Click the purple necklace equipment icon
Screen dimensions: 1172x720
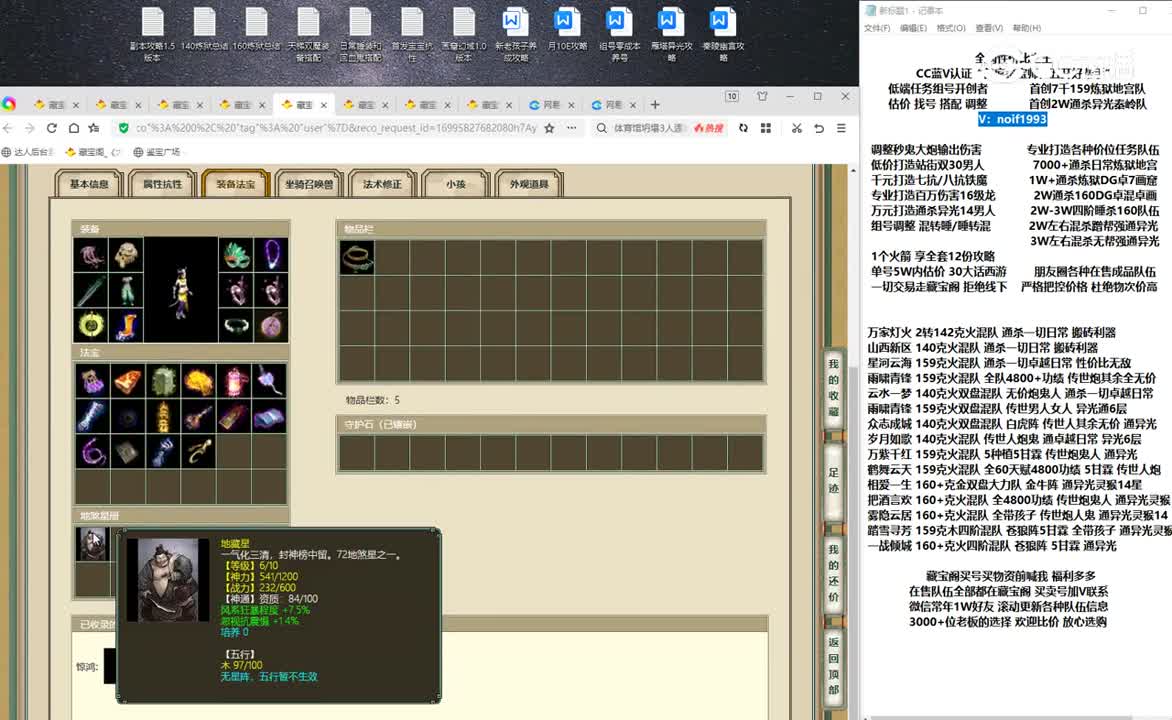271,255
